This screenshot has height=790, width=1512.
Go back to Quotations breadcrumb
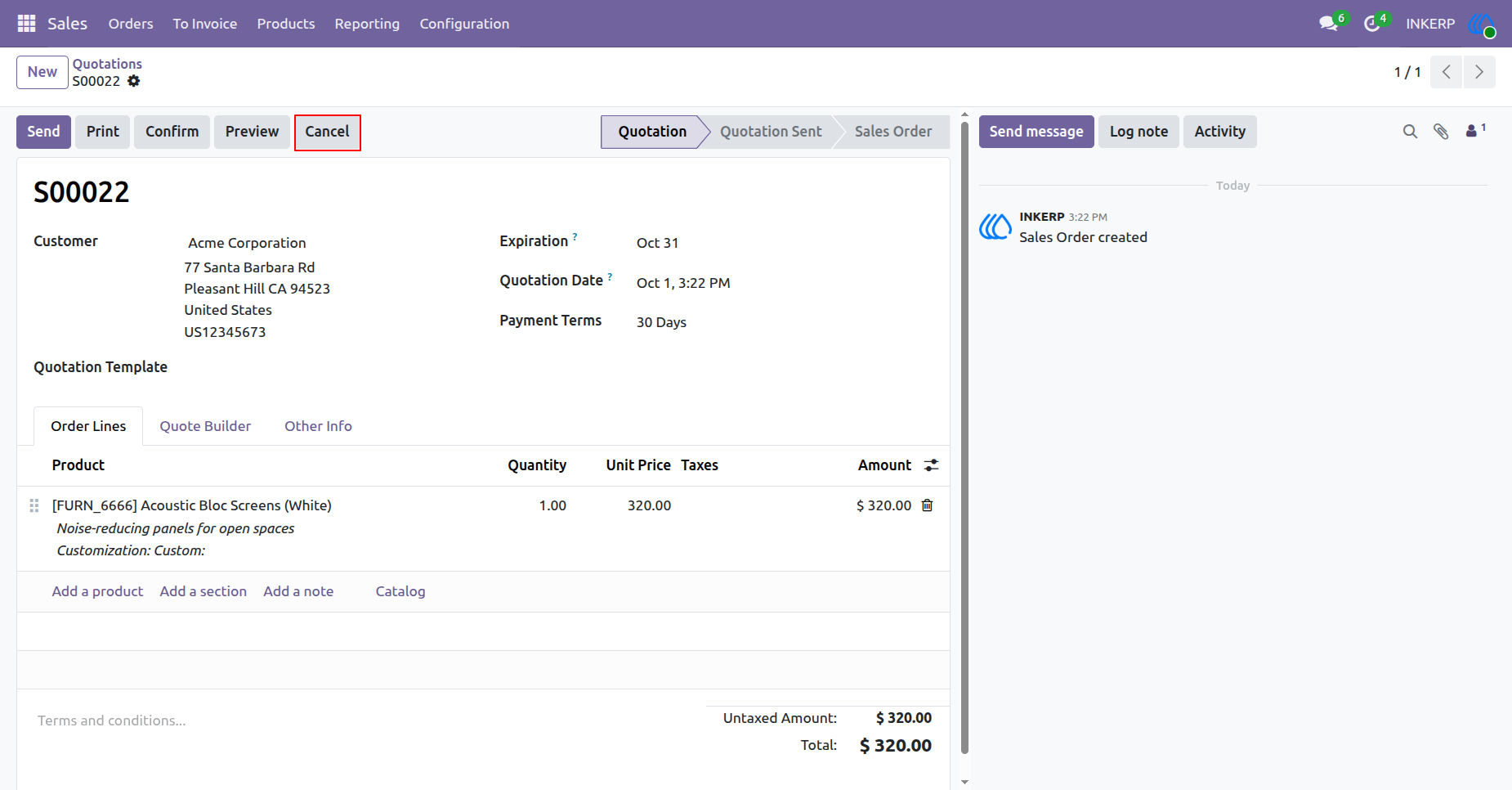point(107,64)
